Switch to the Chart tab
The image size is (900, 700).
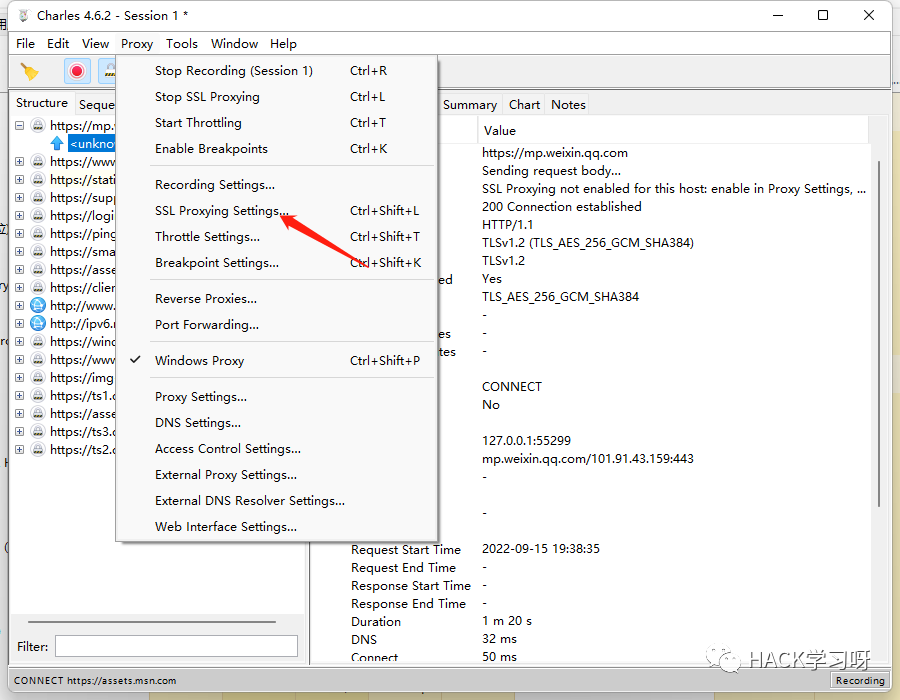click(x=524, y=105)
